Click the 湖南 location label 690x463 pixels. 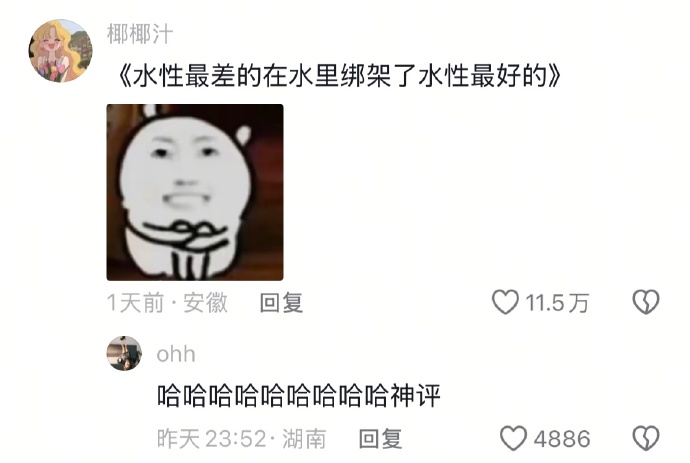coord(304,439)
